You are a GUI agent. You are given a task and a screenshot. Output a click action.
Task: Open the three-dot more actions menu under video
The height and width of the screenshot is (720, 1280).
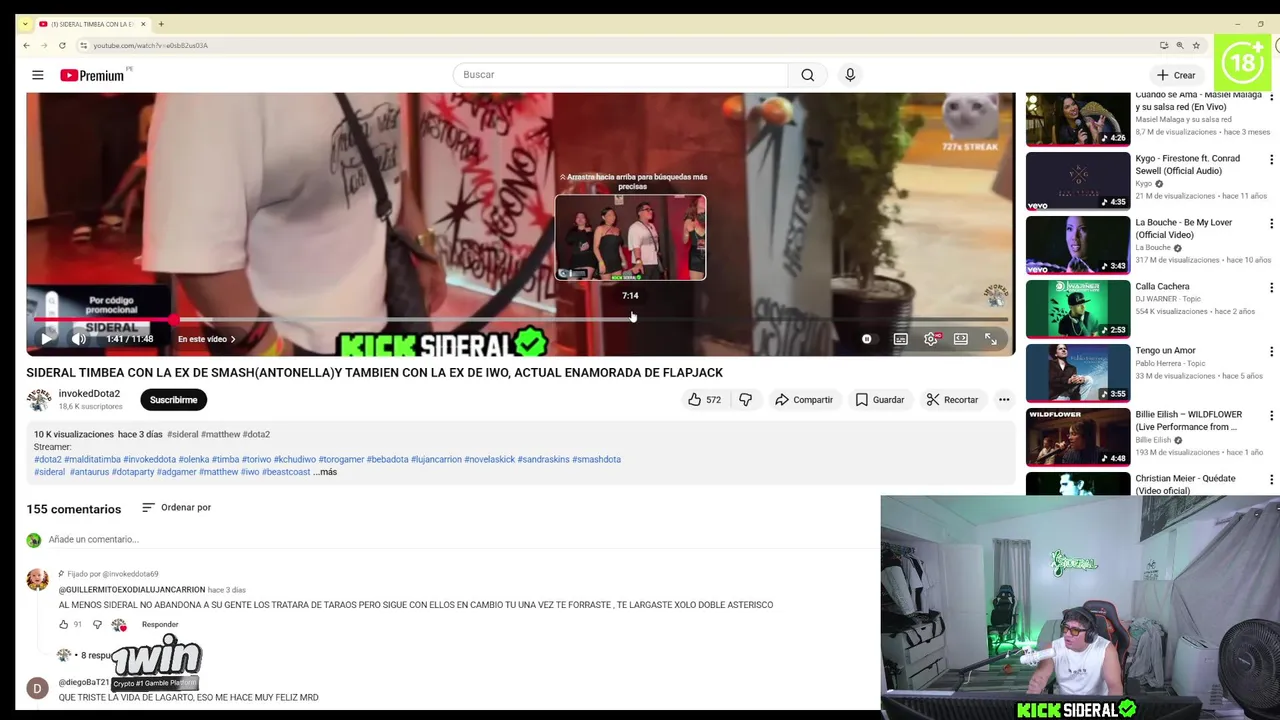[x=1004, y=400]
